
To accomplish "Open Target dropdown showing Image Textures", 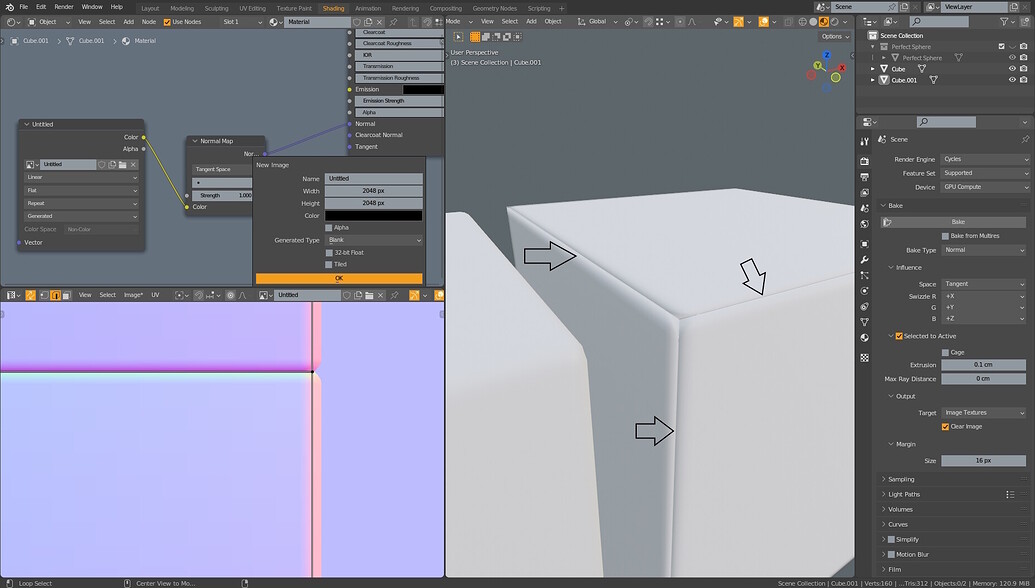I will (984, 412).
